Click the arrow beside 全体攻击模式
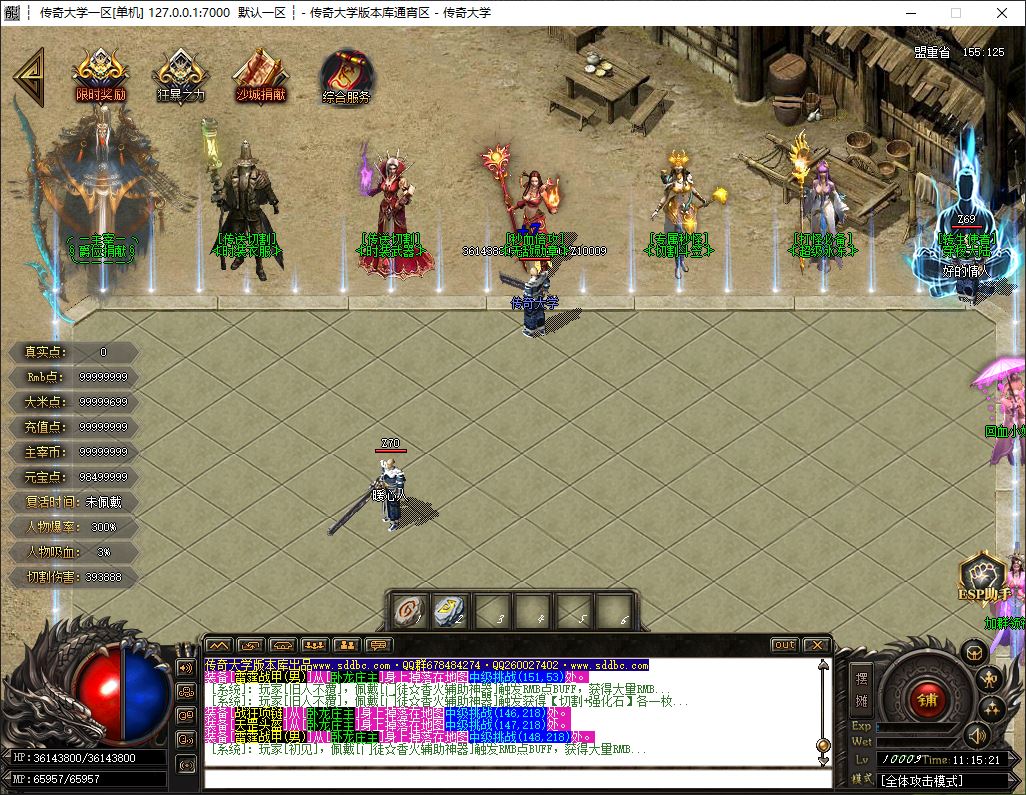This screenshot has height=795, width=1026. click(1014, 781)
